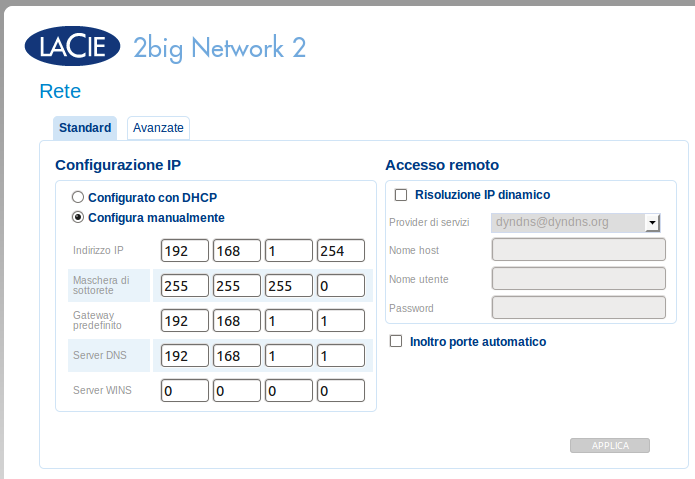
Task: Click the Nome host field
Action: (578, 250)
